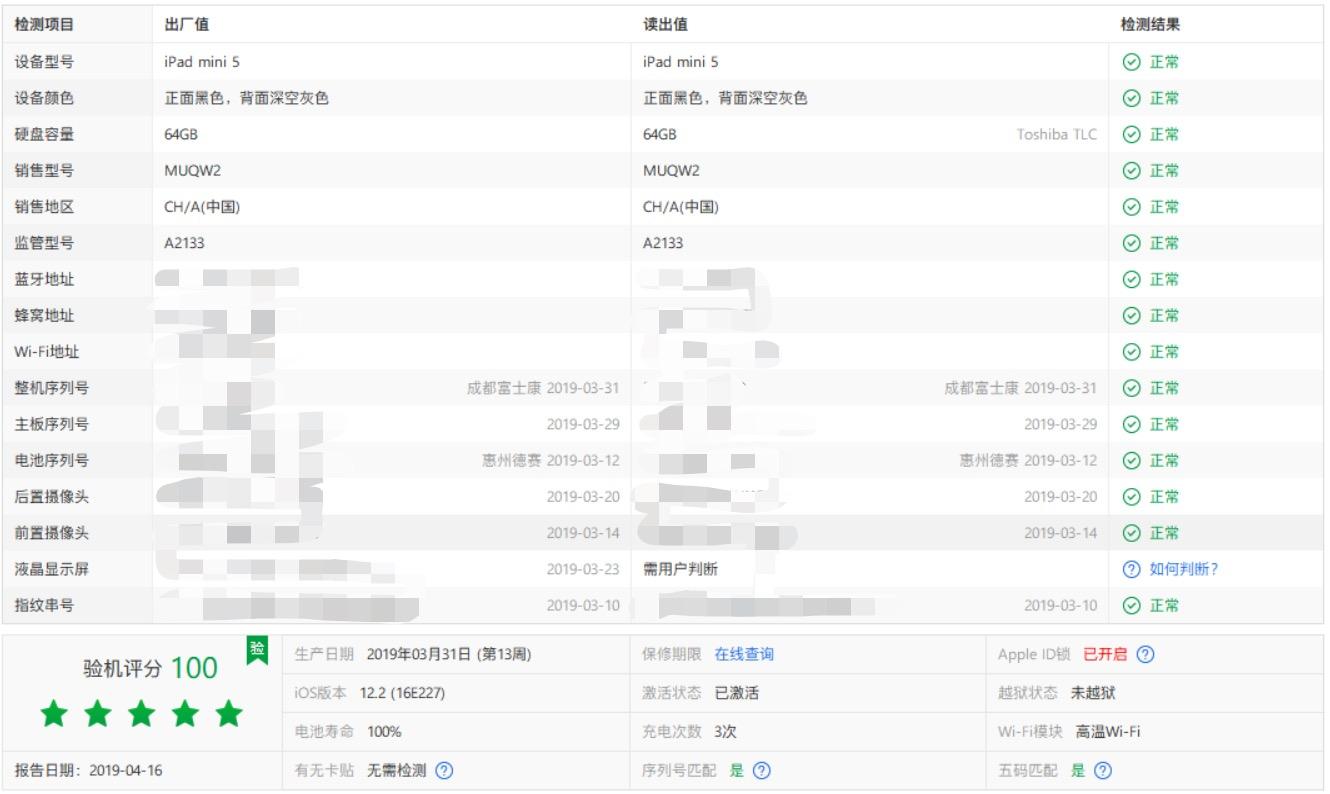Click the third green star rating icon
1330x794 pixels.
click(x=142, y=713)
